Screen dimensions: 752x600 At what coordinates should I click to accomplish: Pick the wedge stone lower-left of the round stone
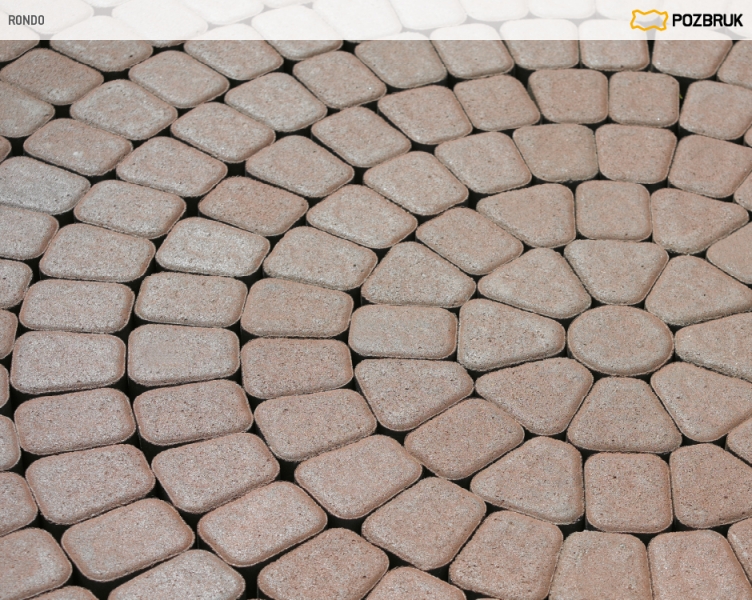tap(534, 392)
